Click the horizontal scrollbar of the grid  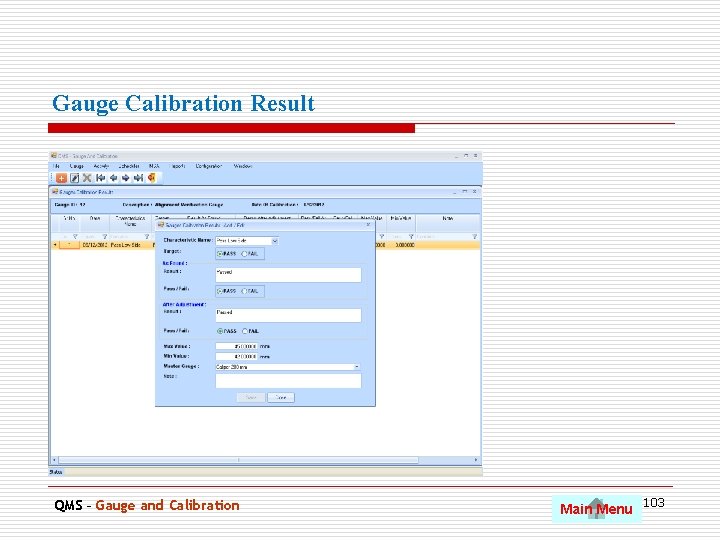click(x=239, y=460)
